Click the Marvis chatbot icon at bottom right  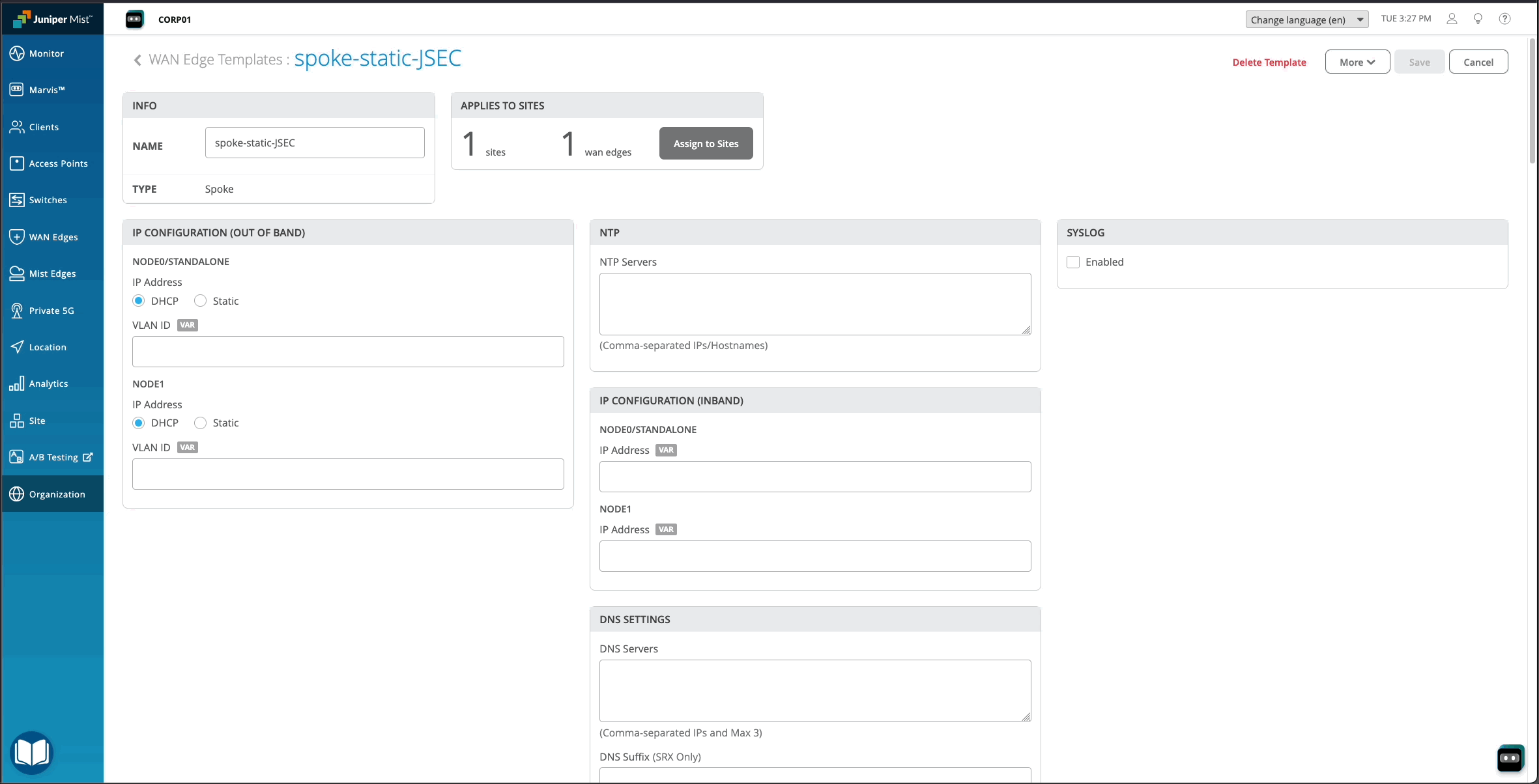[1510, 758]
